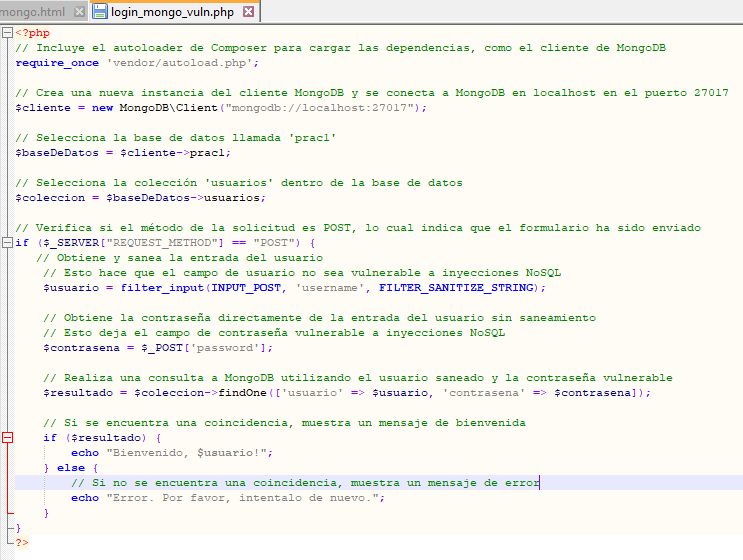This screenshot has height=560, width=743.
Task: Click the "Error. Por favor, intentalo de nuevo." string
Action: [x=243, y=498]
